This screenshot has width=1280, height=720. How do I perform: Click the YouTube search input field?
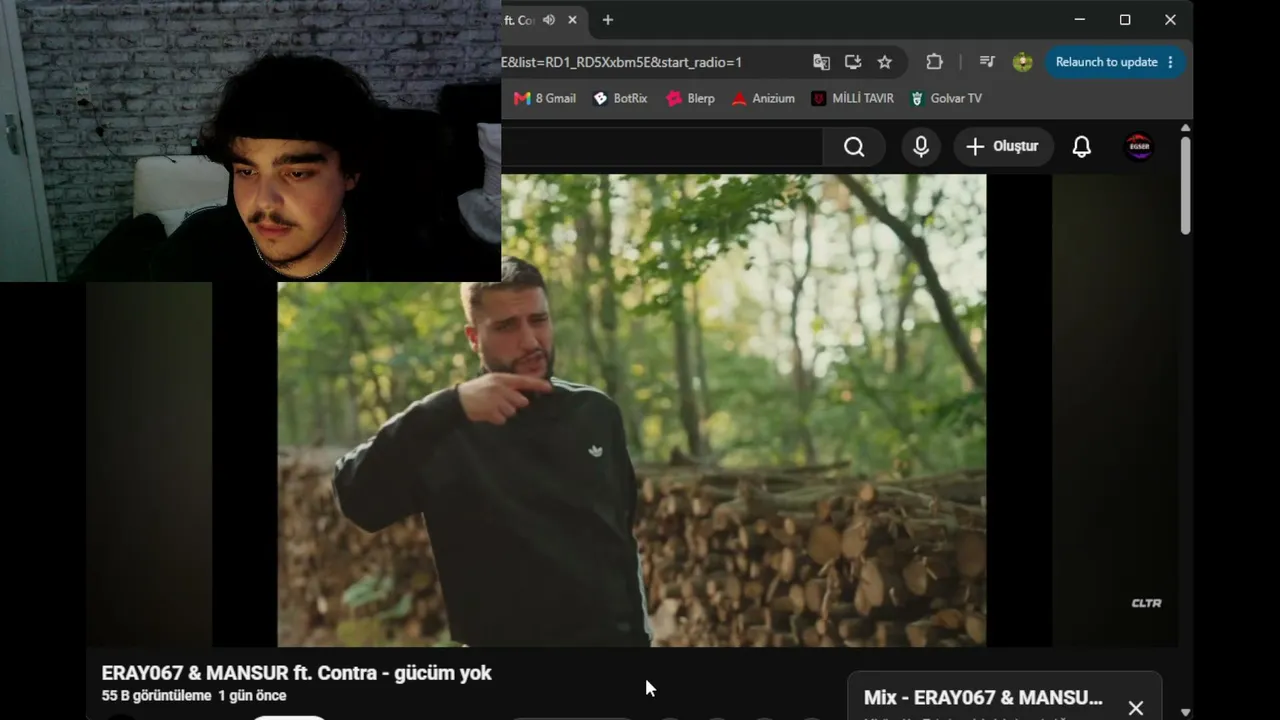click(662, 147)
